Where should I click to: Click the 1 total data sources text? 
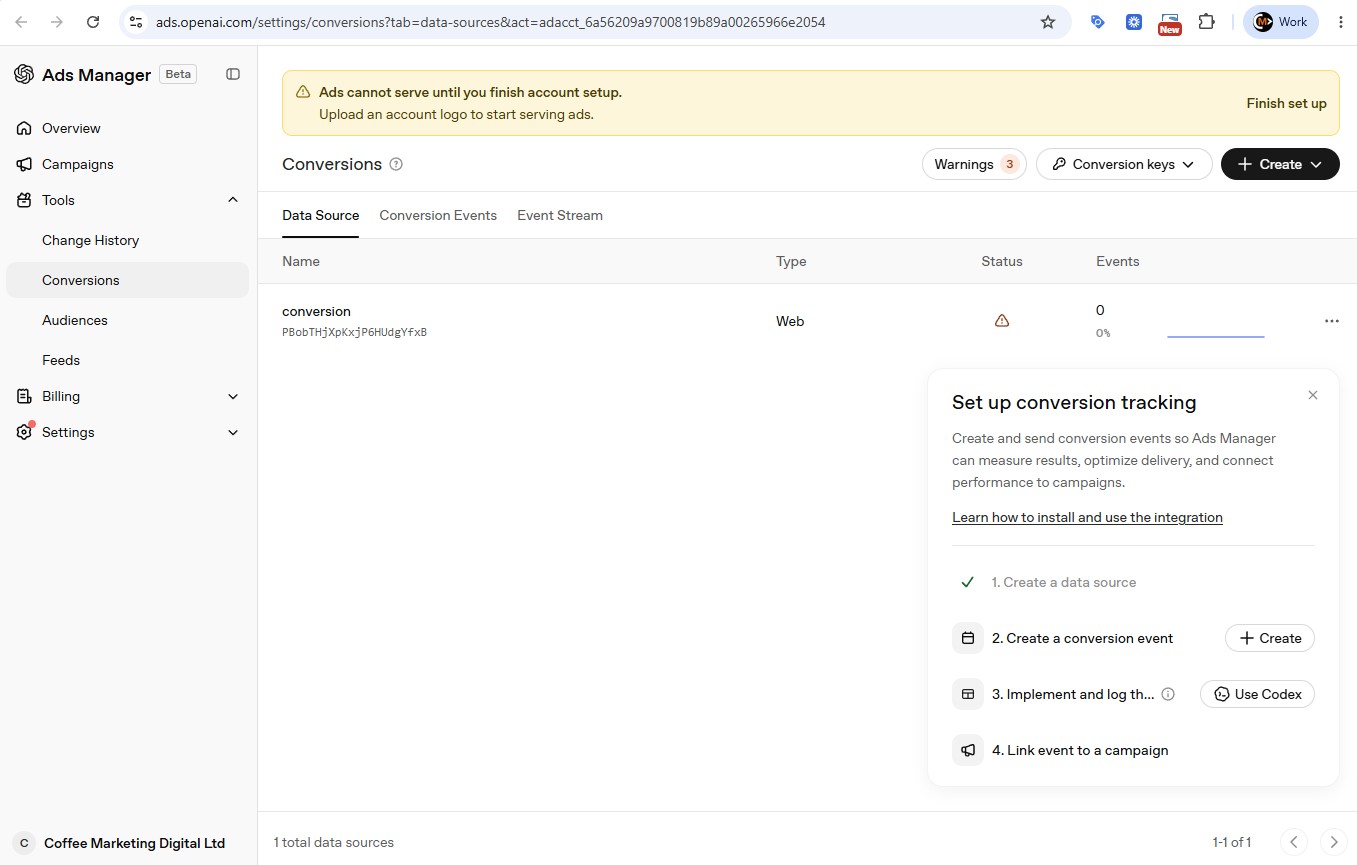[334, 842]
